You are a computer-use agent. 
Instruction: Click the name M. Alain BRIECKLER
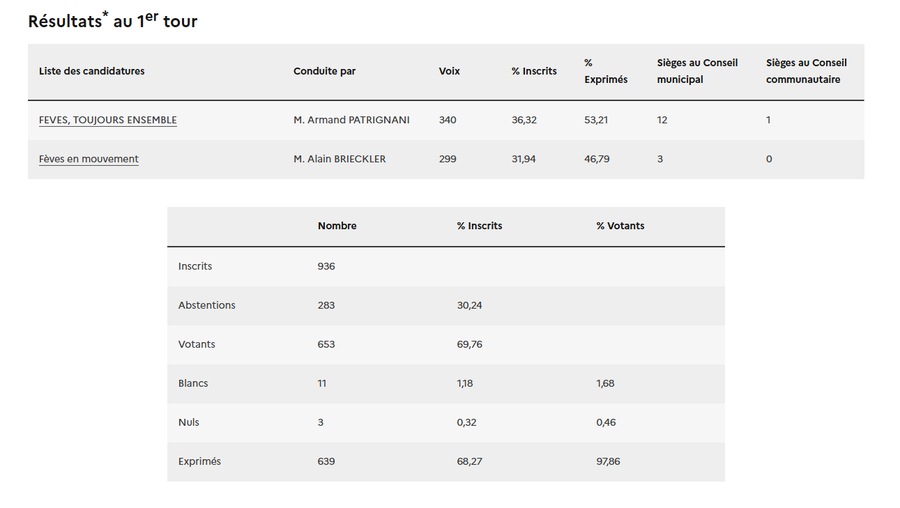tap(339, 159)
